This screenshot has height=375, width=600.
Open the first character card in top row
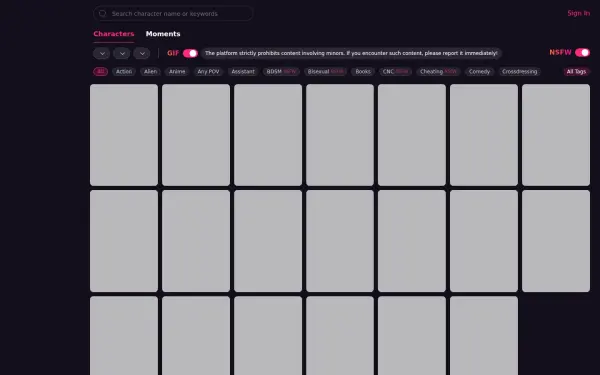[x=124, y=135]
